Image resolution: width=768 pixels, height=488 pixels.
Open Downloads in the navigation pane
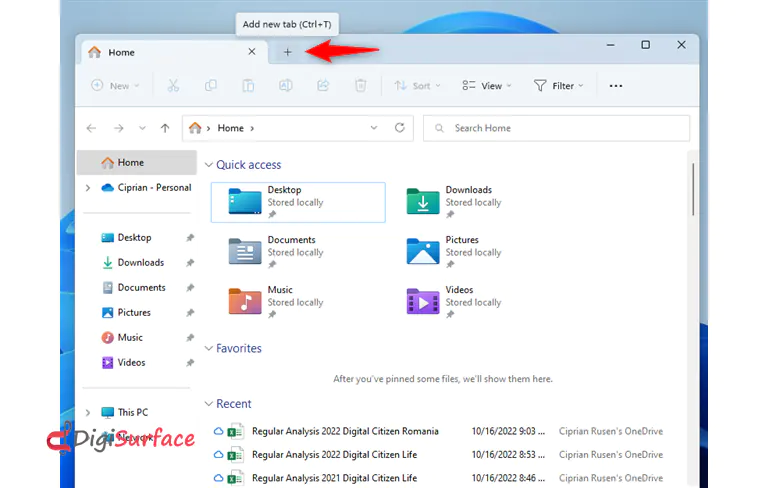click(133, 263)
